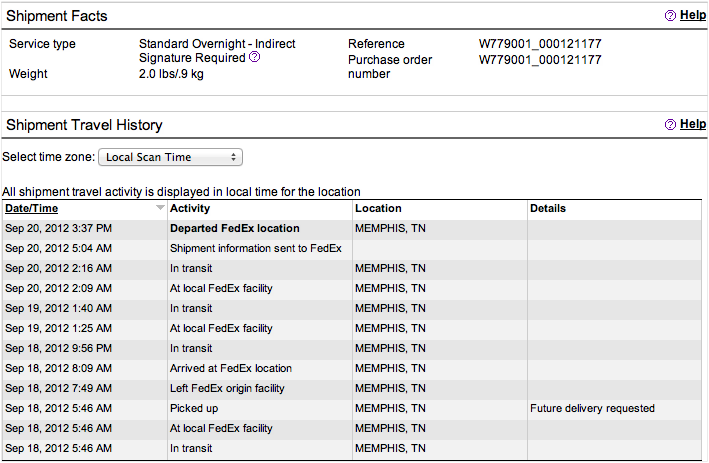Viewport: 709px width, 463px height.
Task: Click the Left FedEx origin facility entry
Action: coord(227,388)
